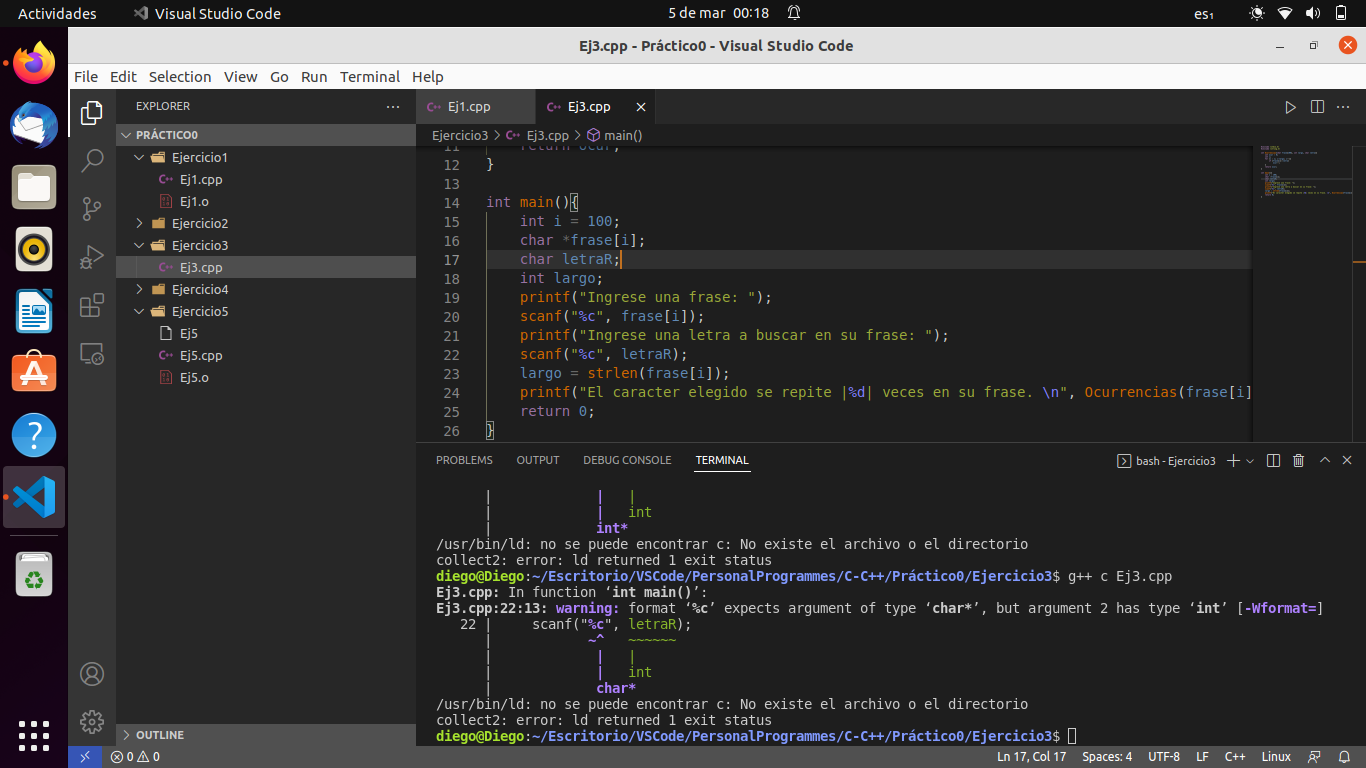The image size is (1366, 768).
Task: Switch to the PROBLEMS panel tab
Action: pos(464,460)
